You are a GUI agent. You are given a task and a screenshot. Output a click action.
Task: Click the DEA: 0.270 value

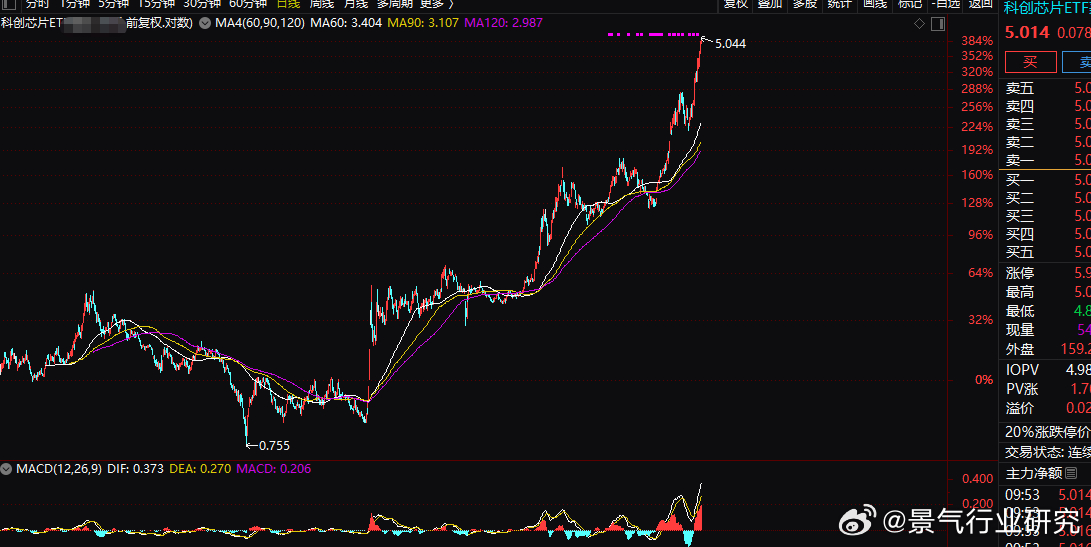coord(200,469)
